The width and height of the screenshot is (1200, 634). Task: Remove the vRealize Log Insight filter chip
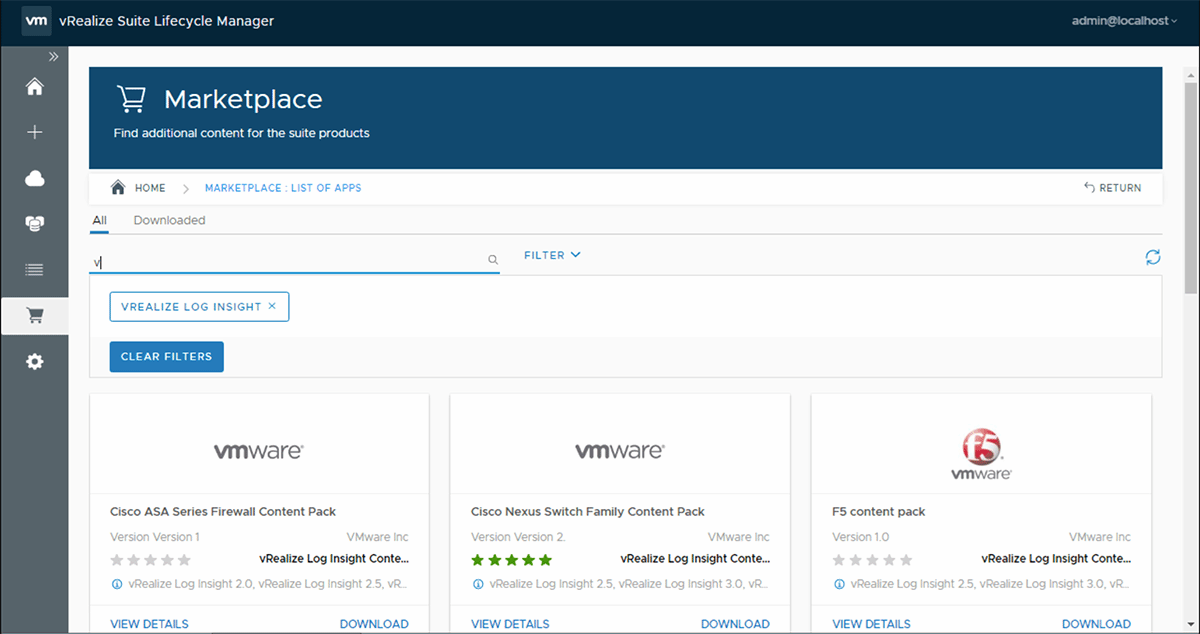(272, 306)
